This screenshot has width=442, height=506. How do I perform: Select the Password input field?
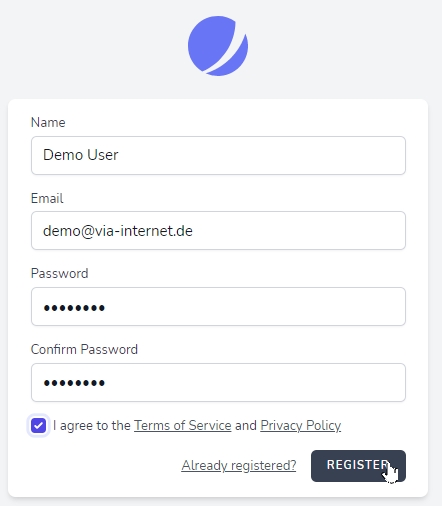coord(218,307)
